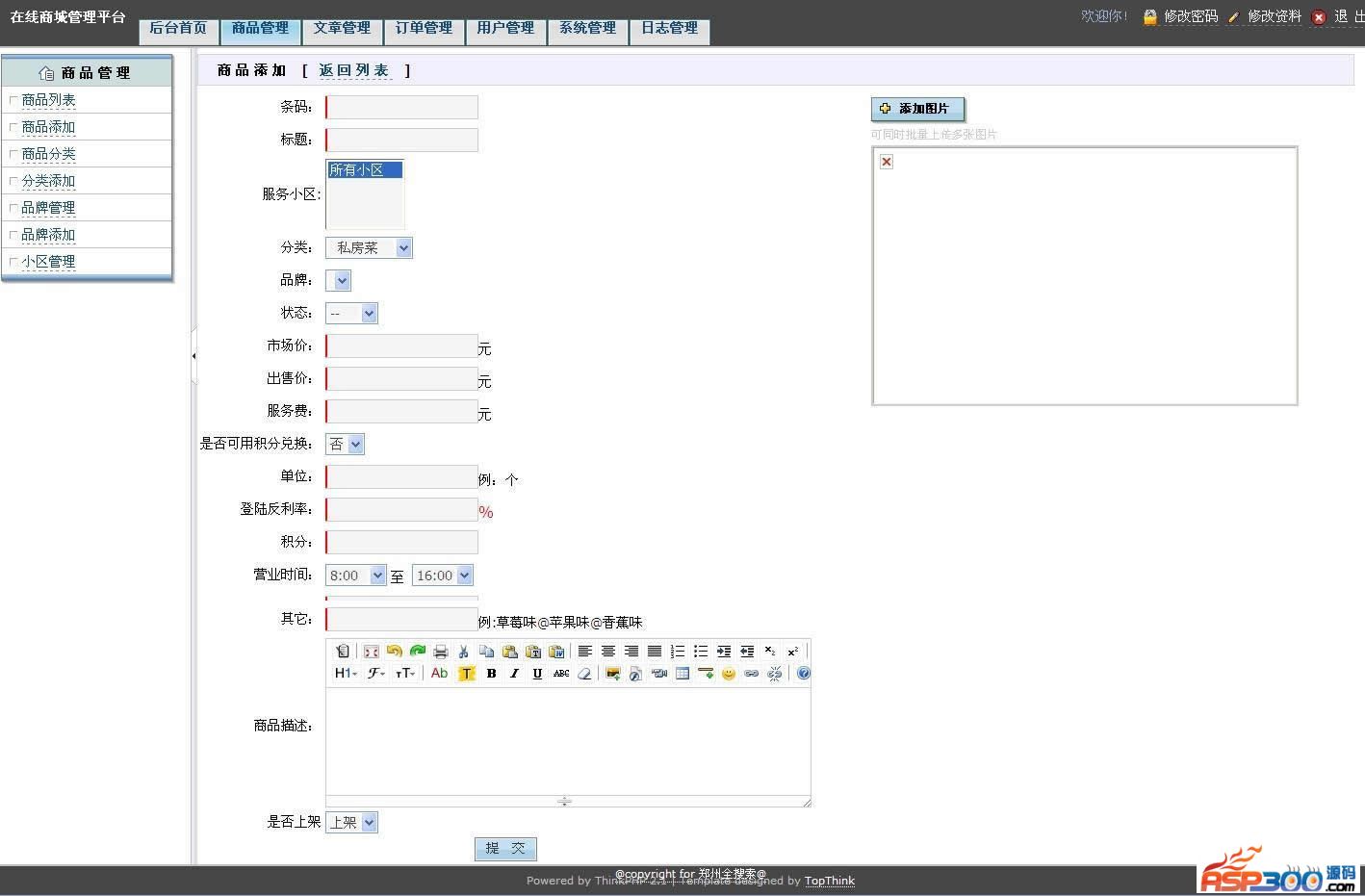This screenshot has height=896, width=1365.
Task: Insert an image using editor toolbar
Action: [x=612, y=674]
